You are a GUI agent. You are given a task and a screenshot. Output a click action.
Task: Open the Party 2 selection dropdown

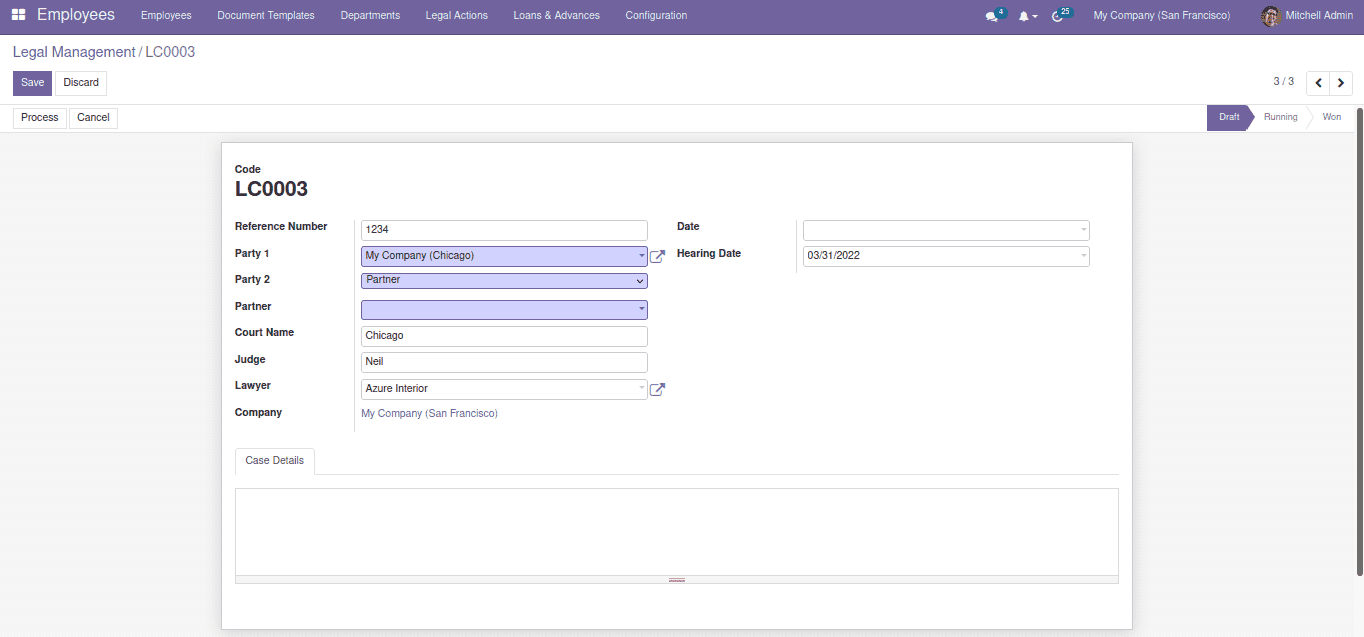click(x=503, y=281)
